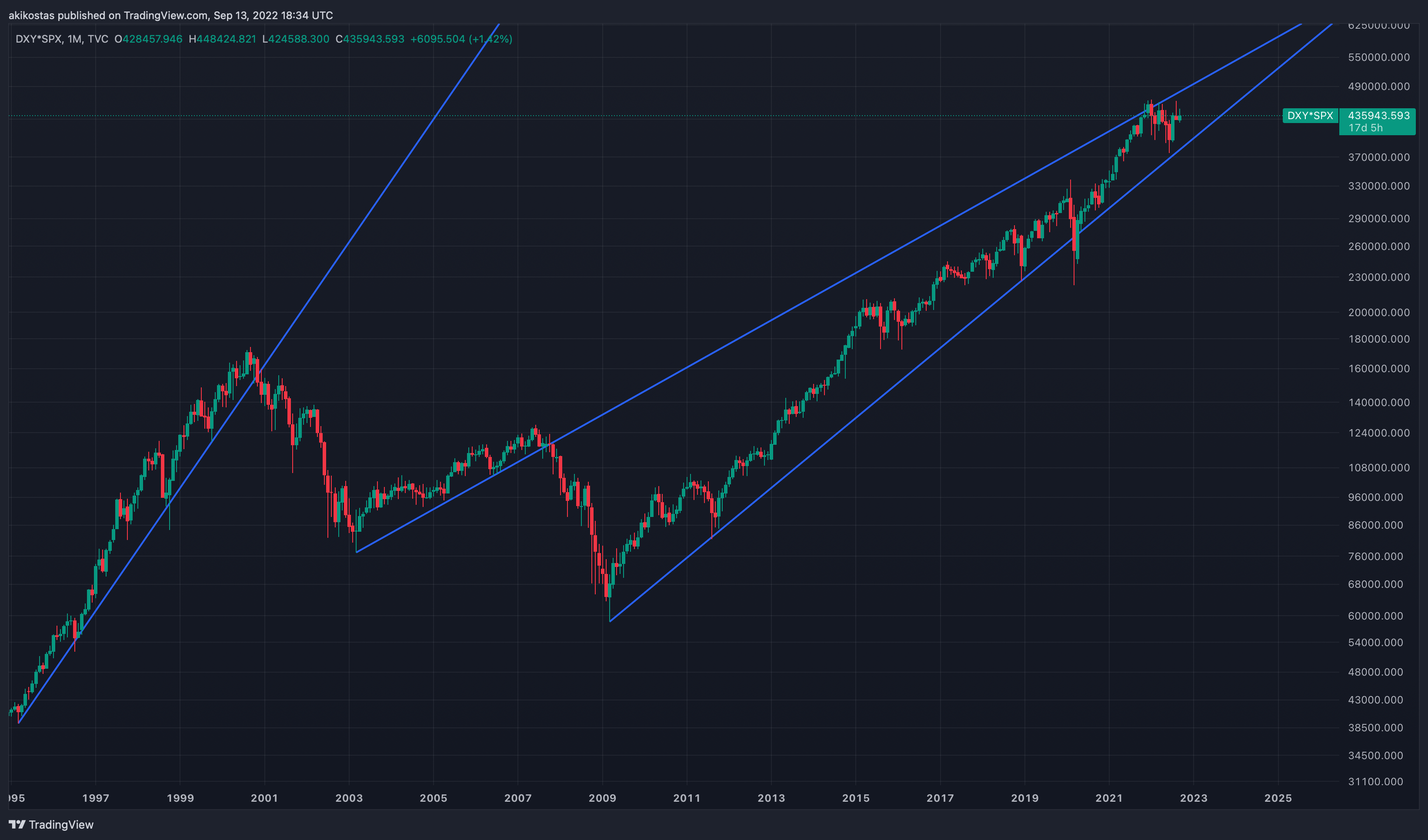
Task: Click the 1999 label on the time axis
Action: 180,798
